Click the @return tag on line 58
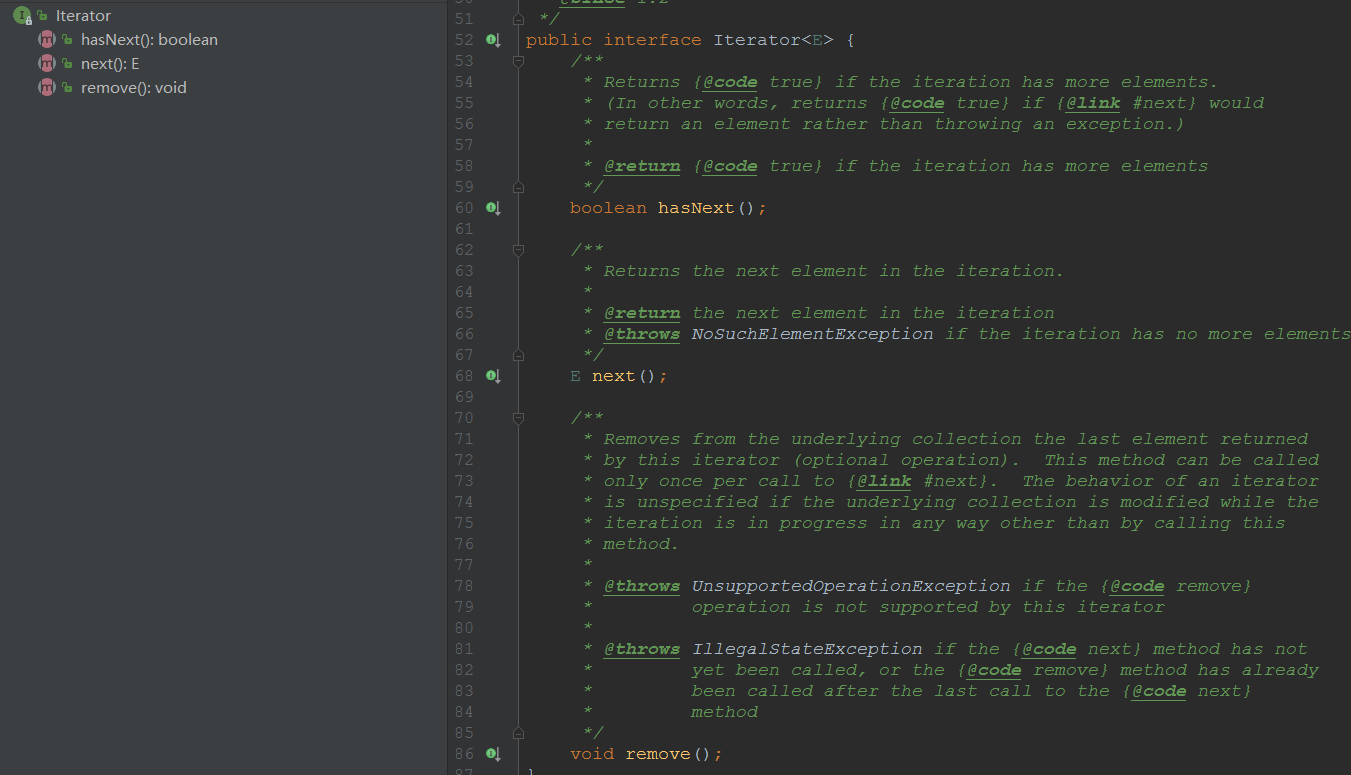1351x775 pixels. [642, 166]
